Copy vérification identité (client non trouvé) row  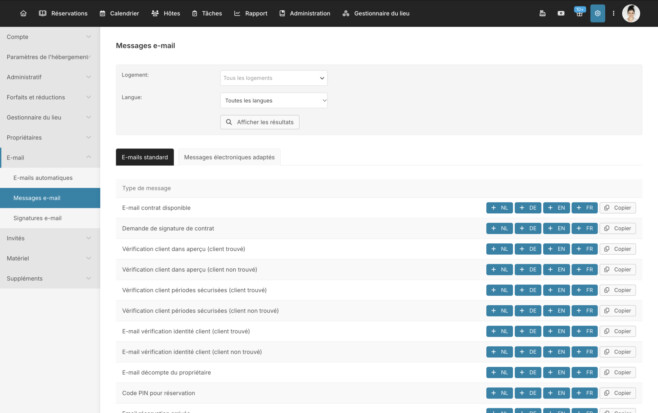[x=618, y=352]
